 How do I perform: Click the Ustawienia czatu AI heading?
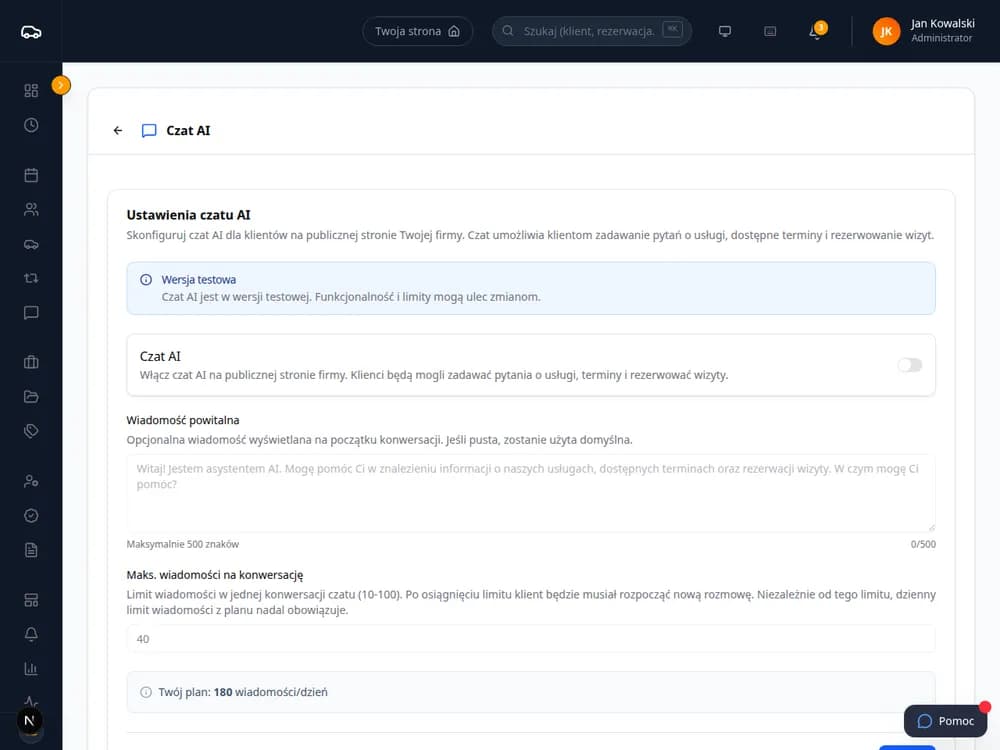click(x=188, y=215)
